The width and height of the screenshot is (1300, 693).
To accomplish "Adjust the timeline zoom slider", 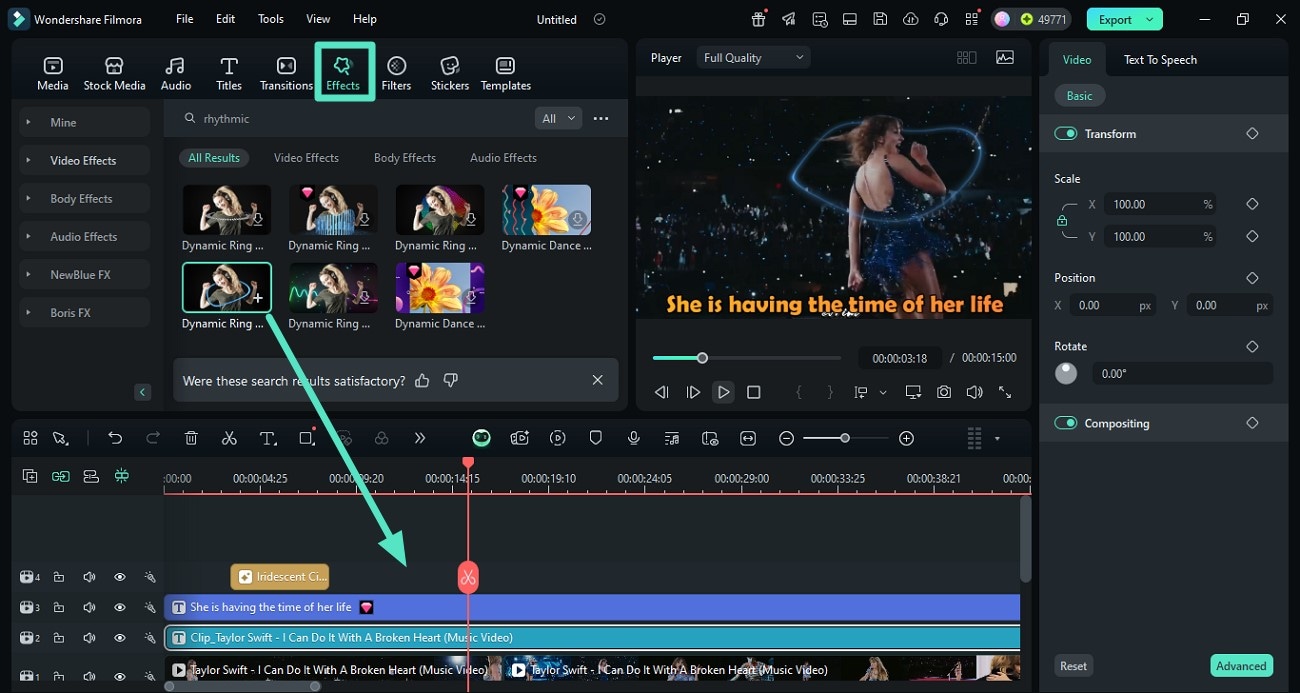I will [845, 438].
